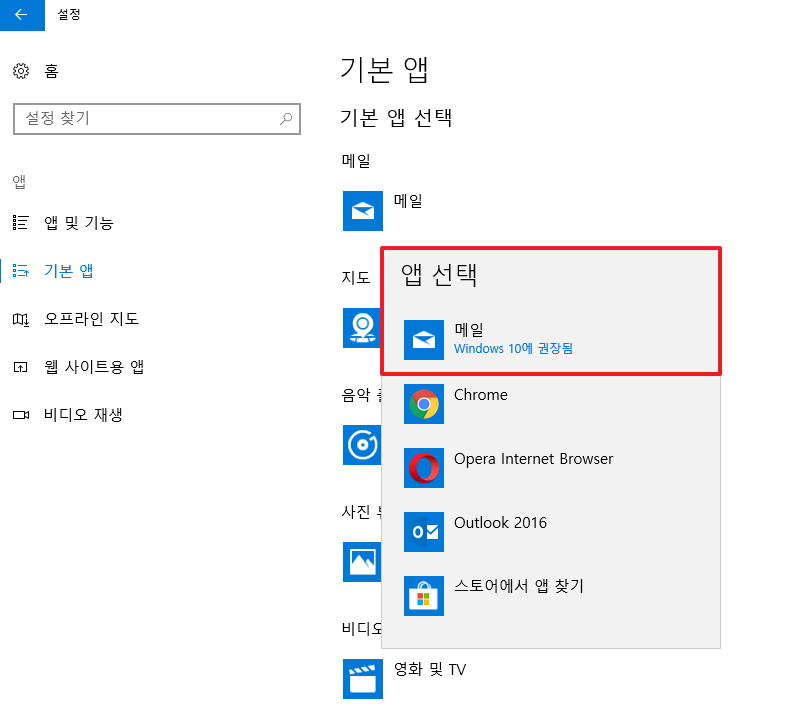Open 웹 사이트용 앱 in sidebar

point(94,367)
